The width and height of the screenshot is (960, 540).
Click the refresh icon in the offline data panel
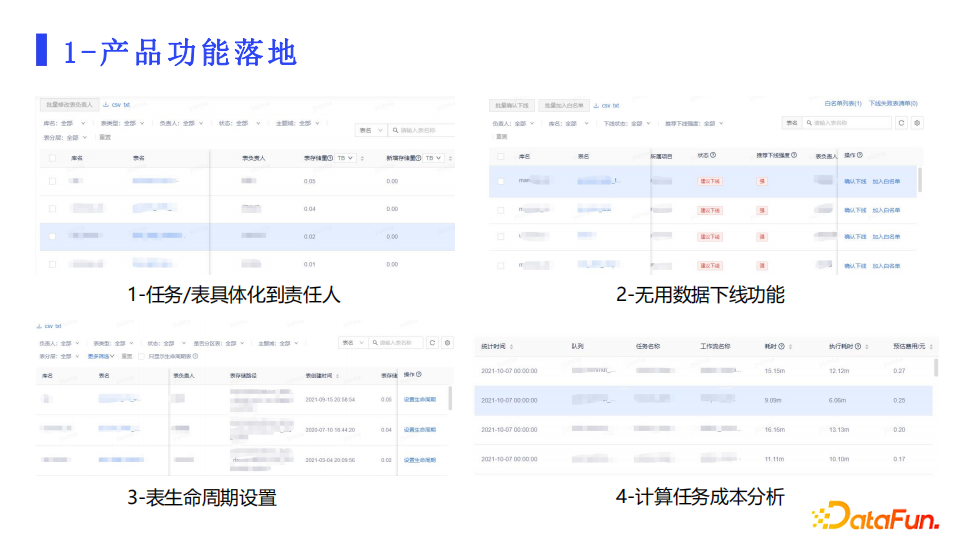coord(901,123)
